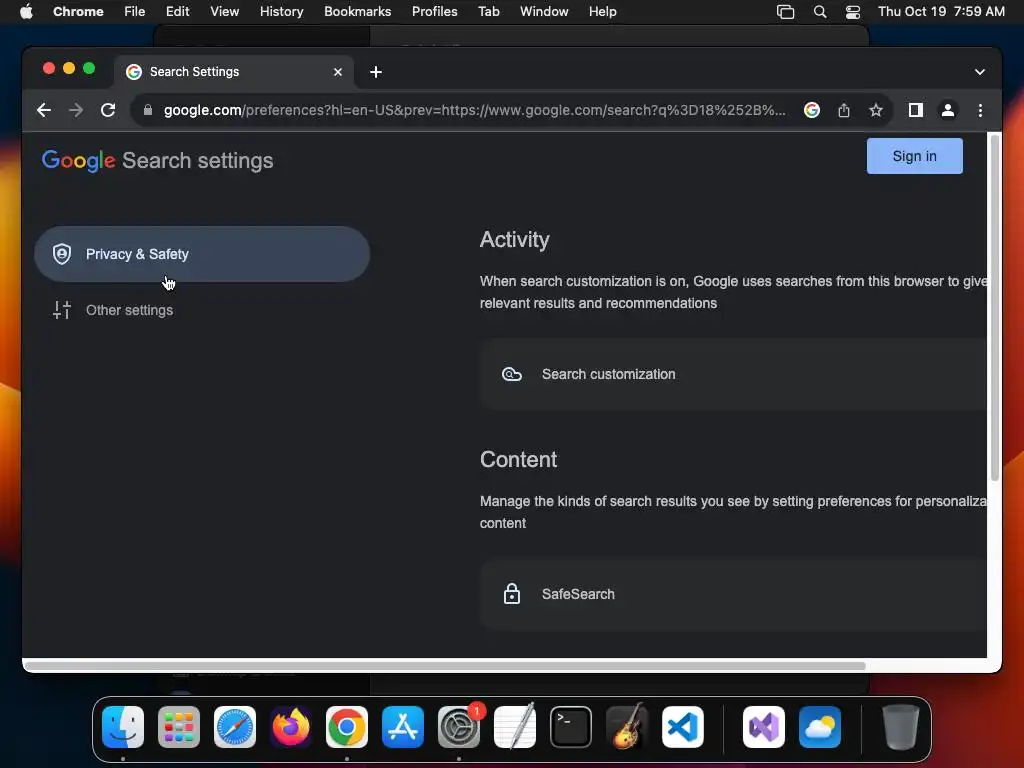Image resolution: width=1024 pixels, height=768 pixels.
Task: Open Finder from the Dock
Action: (x=123, y=727)
